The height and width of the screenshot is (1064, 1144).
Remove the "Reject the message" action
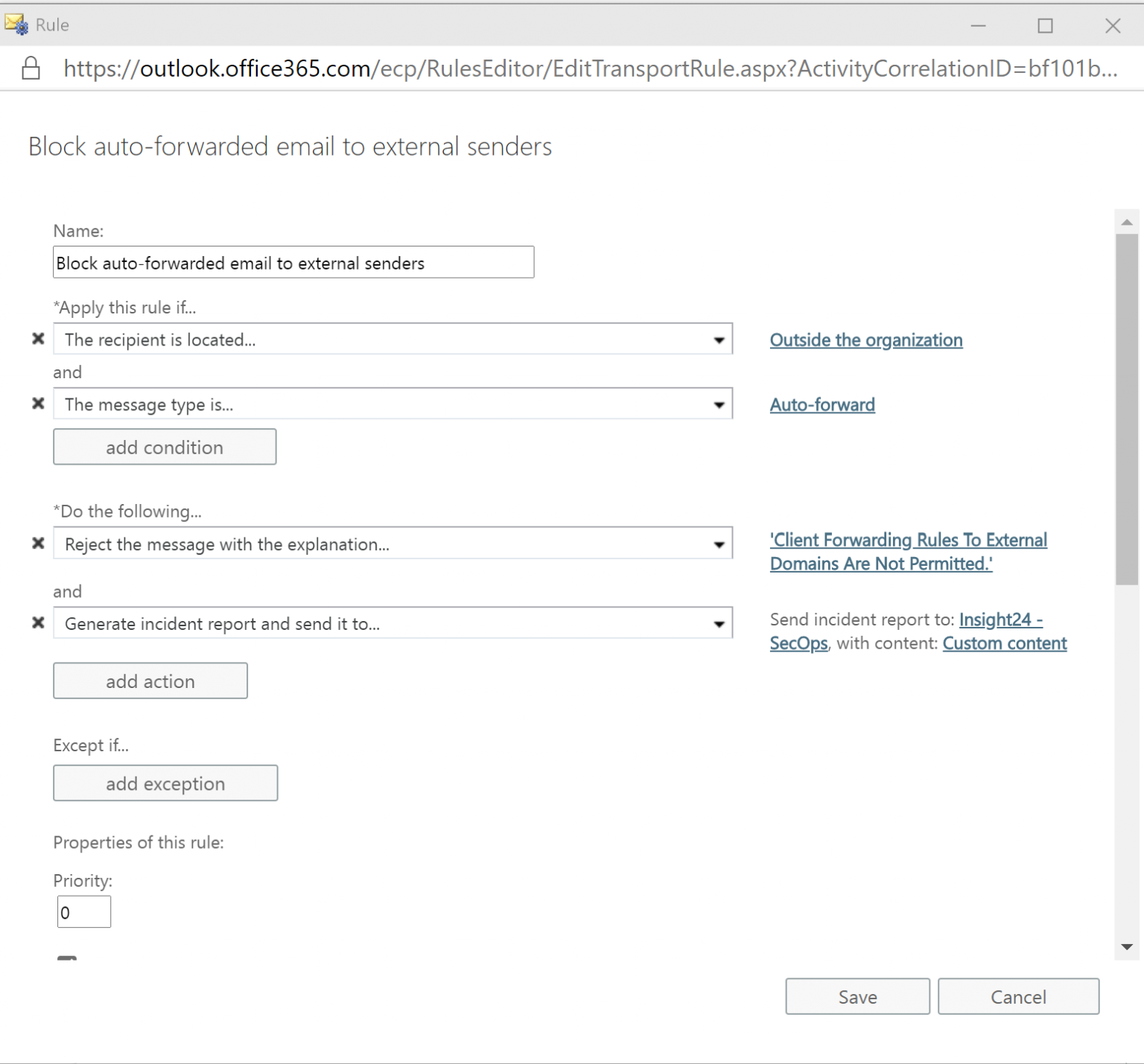pos(37,543)
